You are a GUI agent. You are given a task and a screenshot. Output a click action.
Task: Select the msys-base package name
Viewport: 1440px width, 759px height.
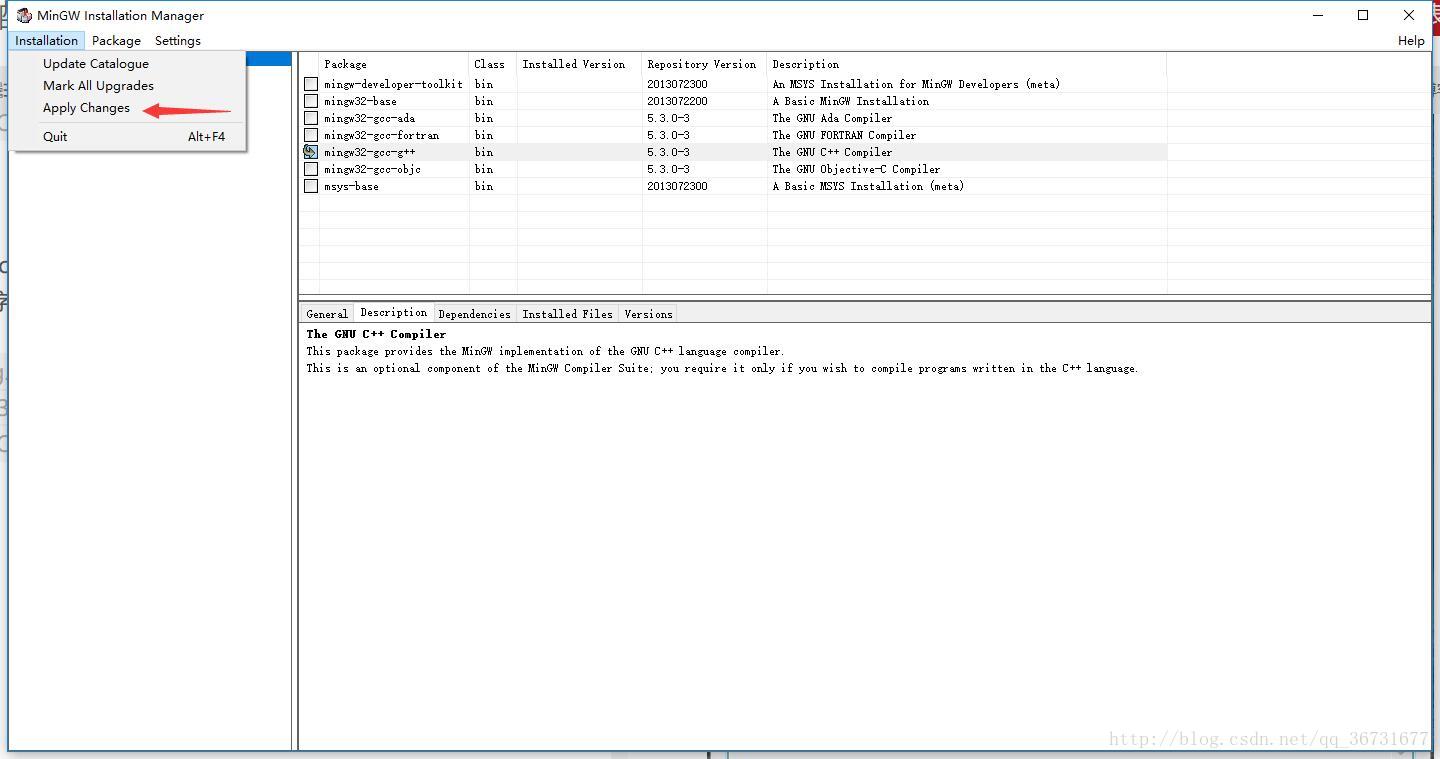(351, 186)
